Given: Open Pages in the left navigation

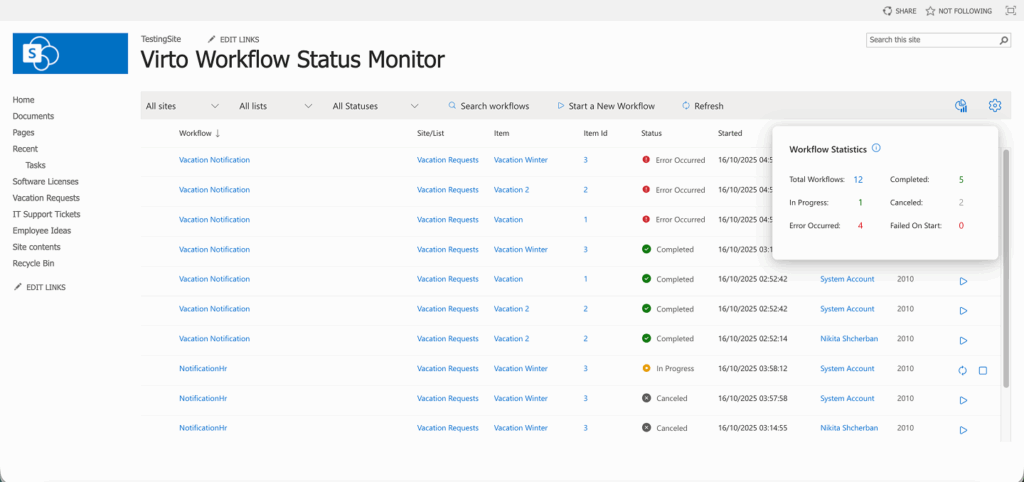Looking at the screenshot, I should click(x=24, y=133).
